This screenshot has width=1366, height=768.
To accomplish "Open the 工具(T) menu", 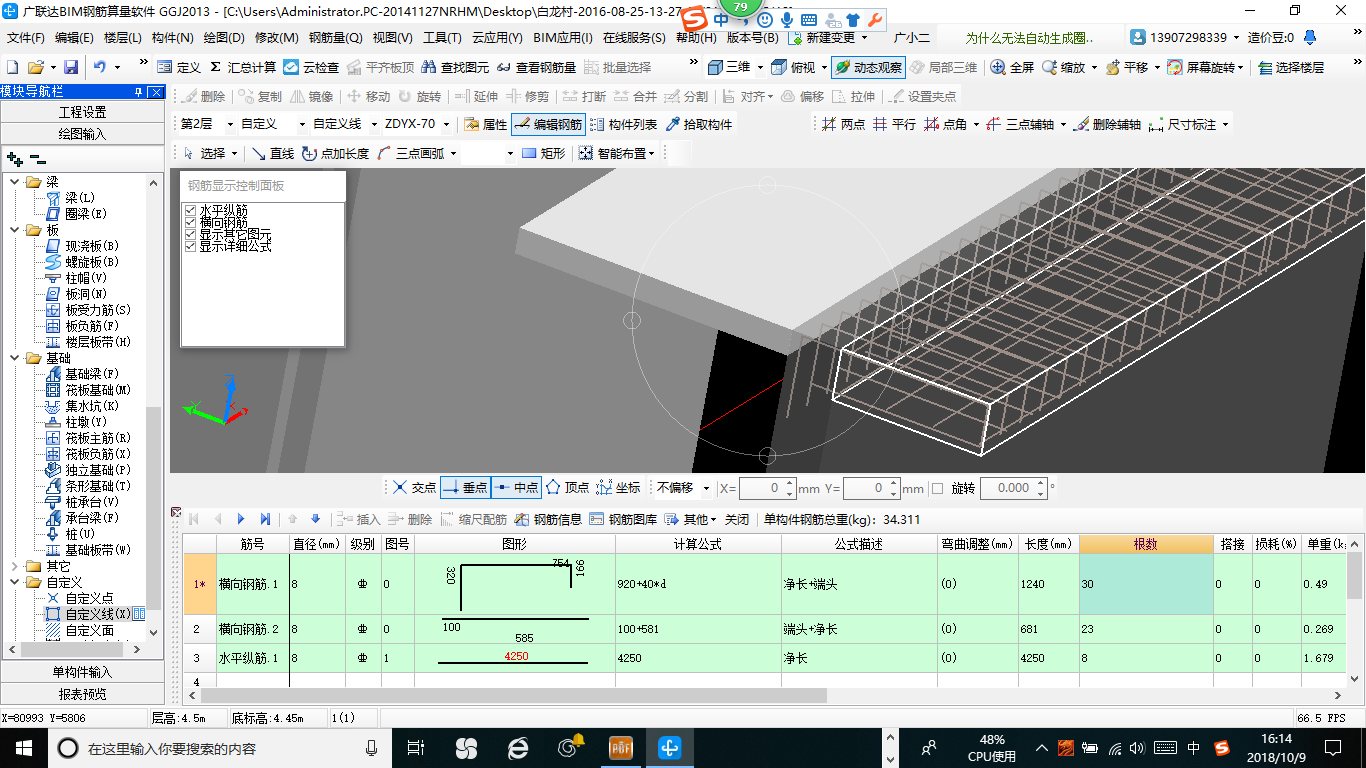I will click(x=442, y=38).
